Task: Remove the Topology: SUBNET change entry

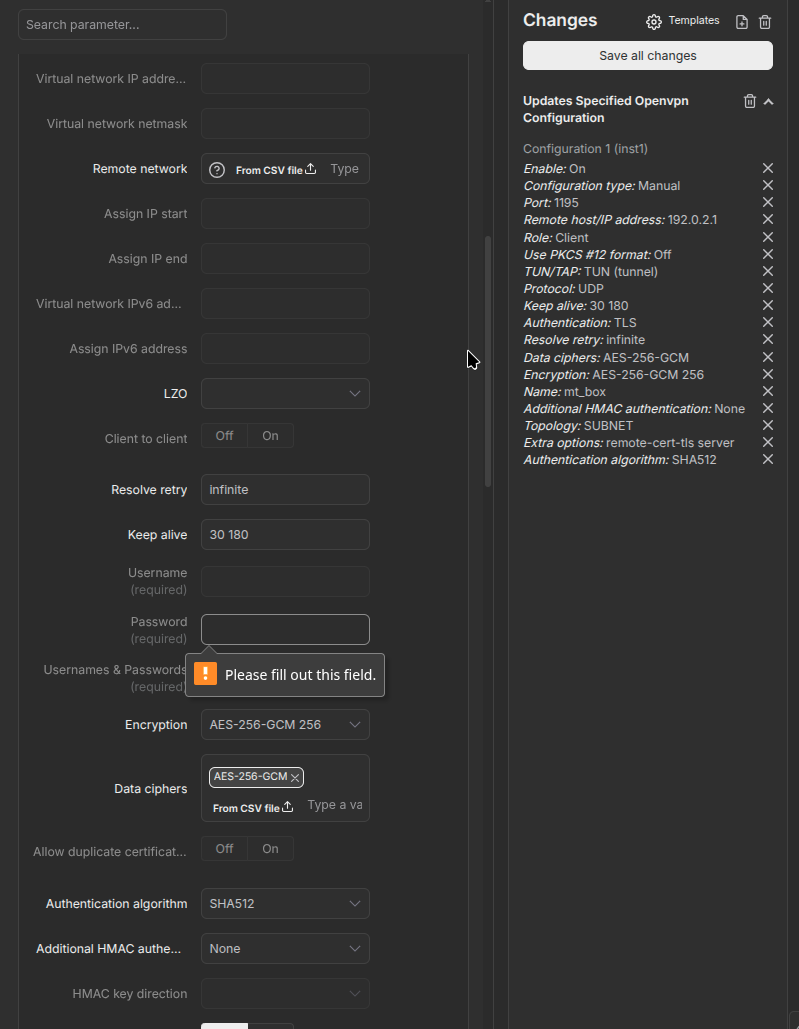Action: coord(768,425)
